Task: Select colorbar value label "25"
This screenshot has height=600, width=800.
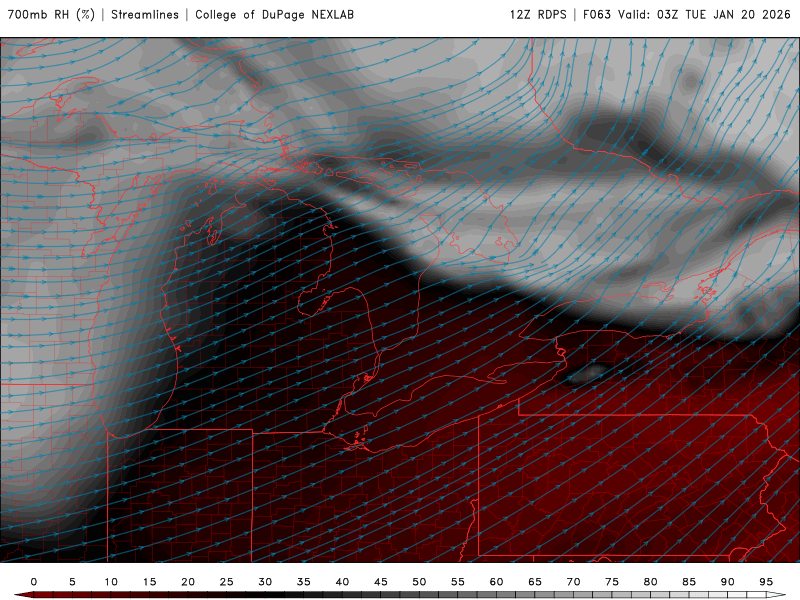Action: (x=227, y=582)
